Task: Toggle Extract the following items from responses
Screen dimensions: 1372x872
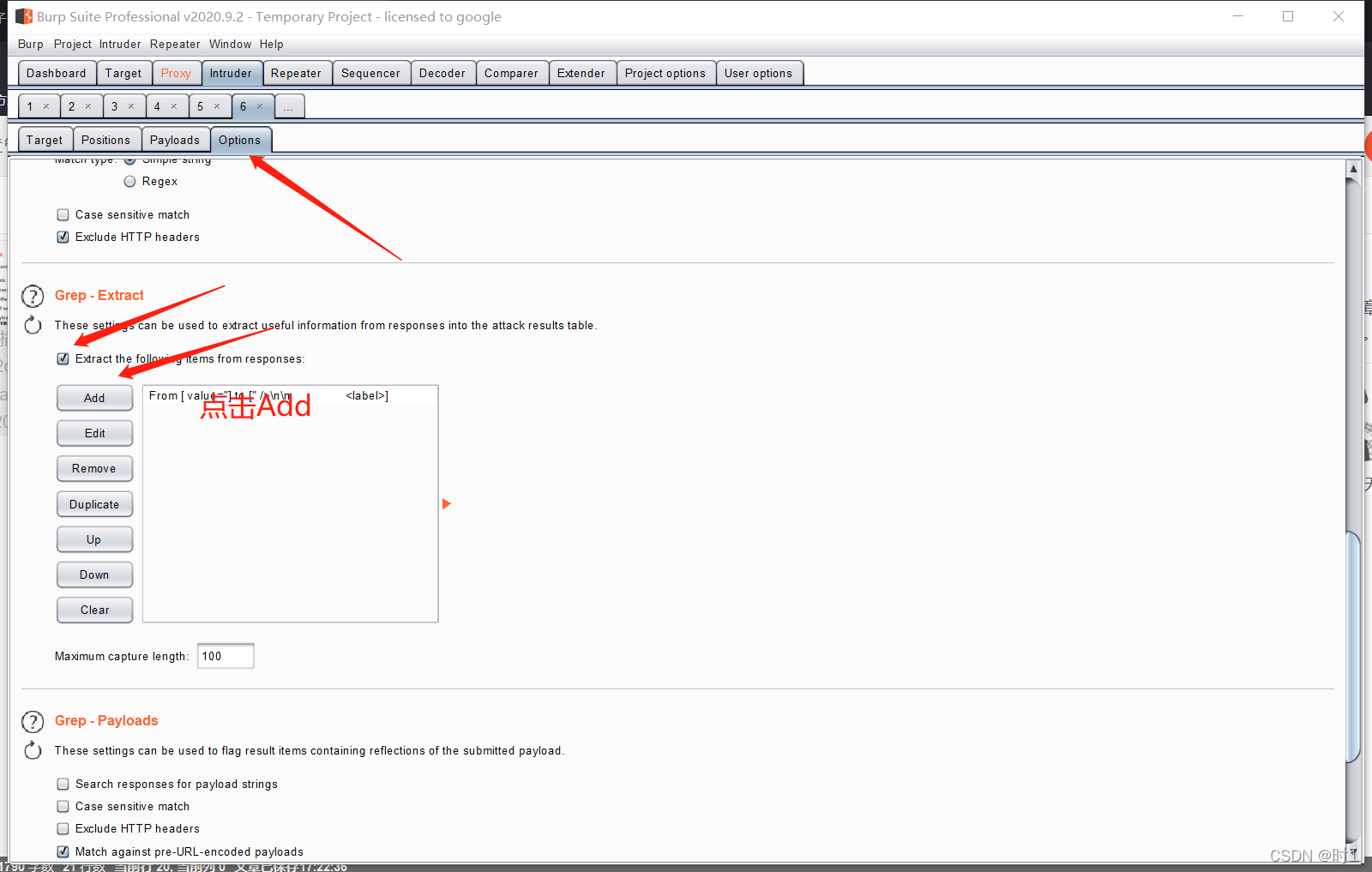Action: (x=63, y=359)
